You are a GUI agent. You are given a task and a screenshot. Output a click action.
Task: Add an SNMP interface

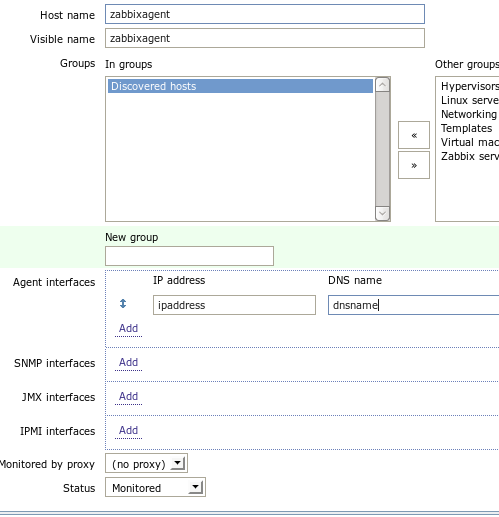128,362
